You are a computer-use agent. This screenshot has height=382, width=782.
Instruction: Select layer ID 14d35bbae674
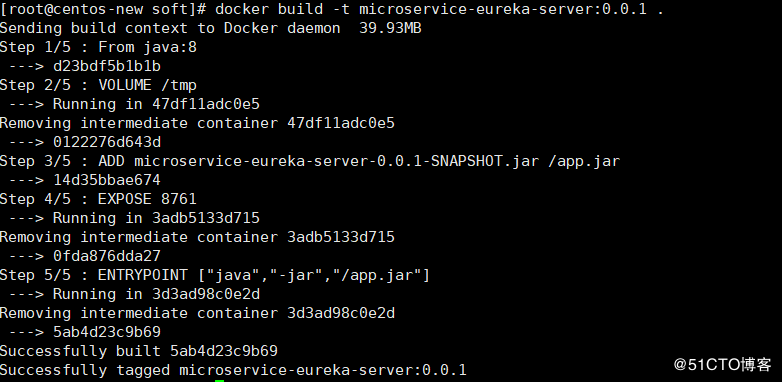click(107, 180)
